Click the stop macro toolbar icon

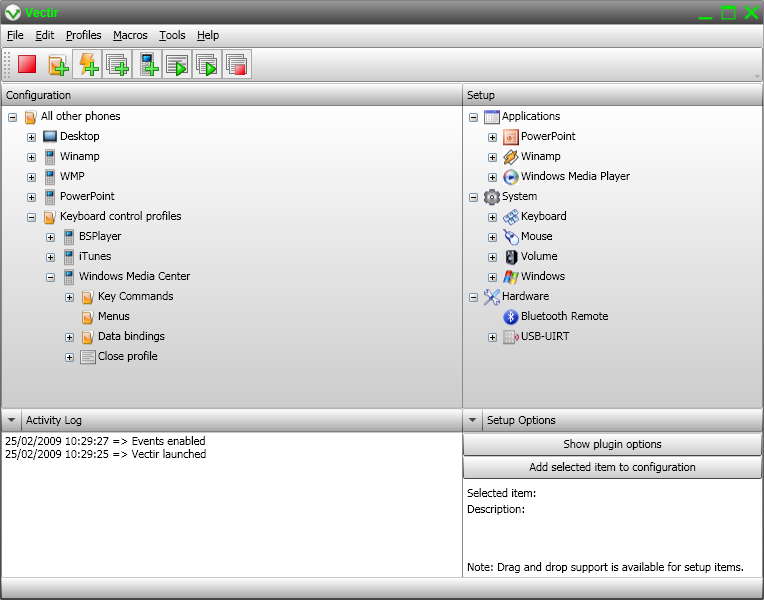click(x=237, y=64)
